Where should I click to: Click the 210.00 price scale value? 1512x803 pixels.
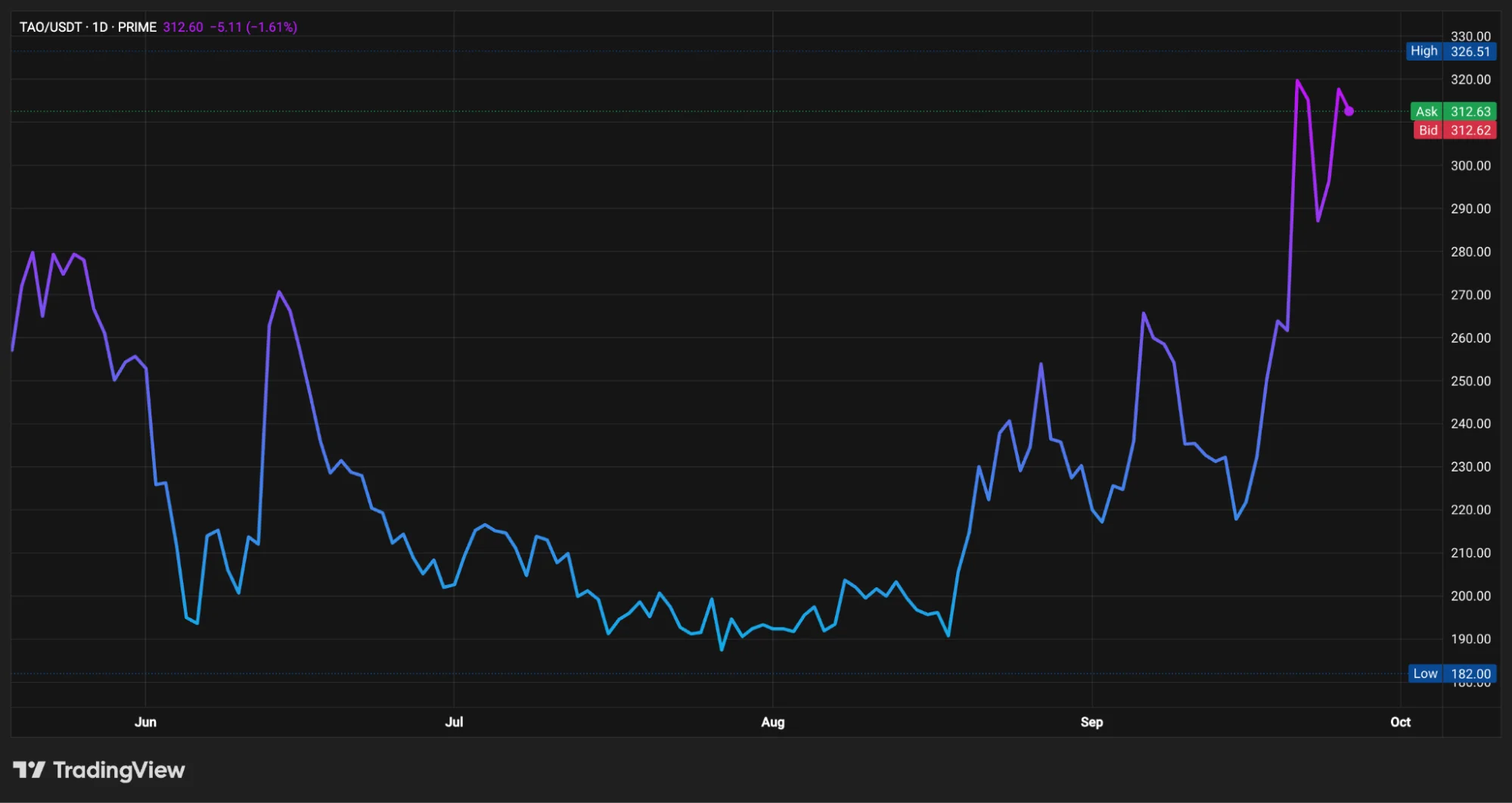[1470, 553]
